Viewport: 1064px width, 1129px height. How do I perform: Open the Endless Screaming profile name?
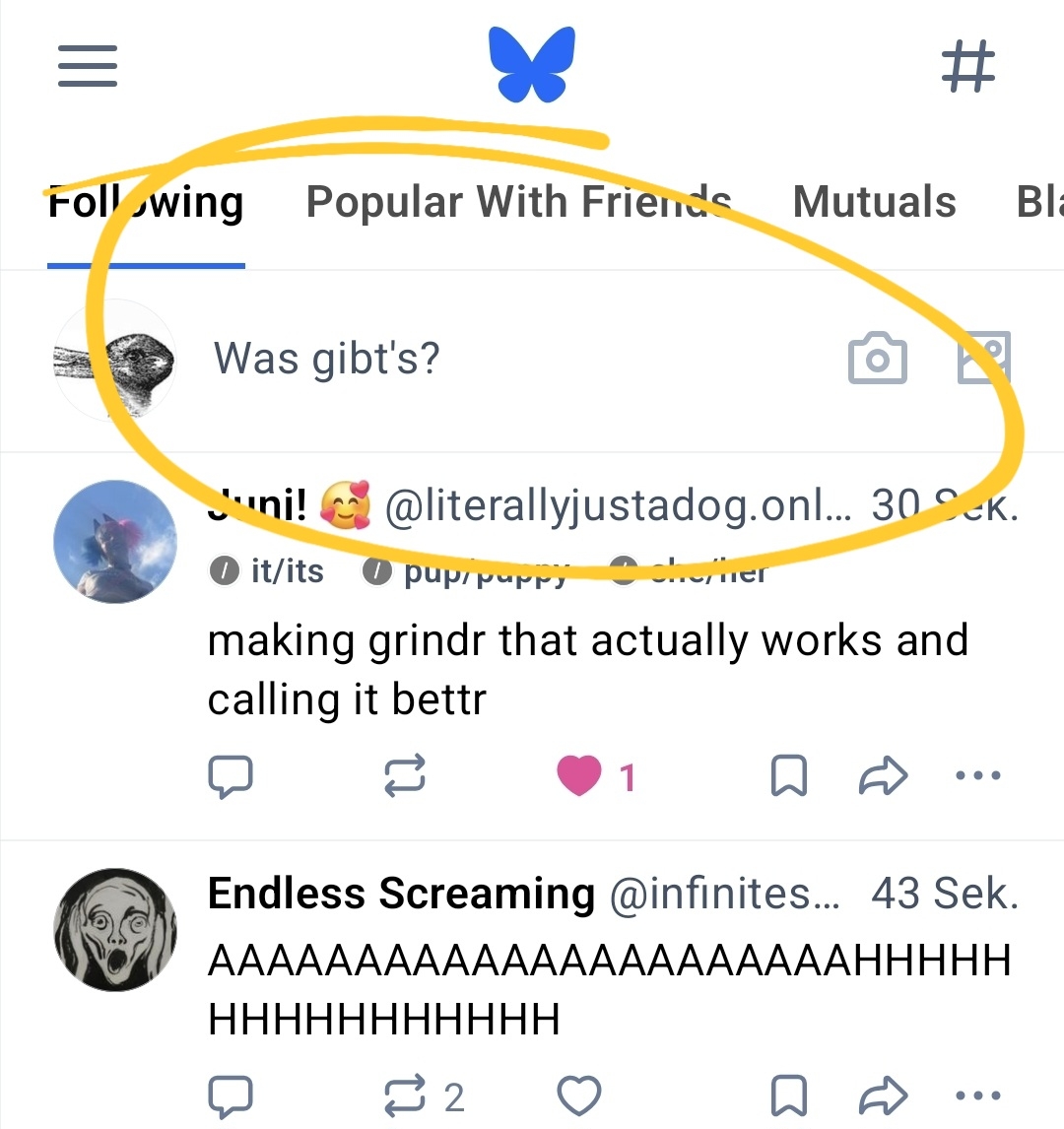pos(401,895)
